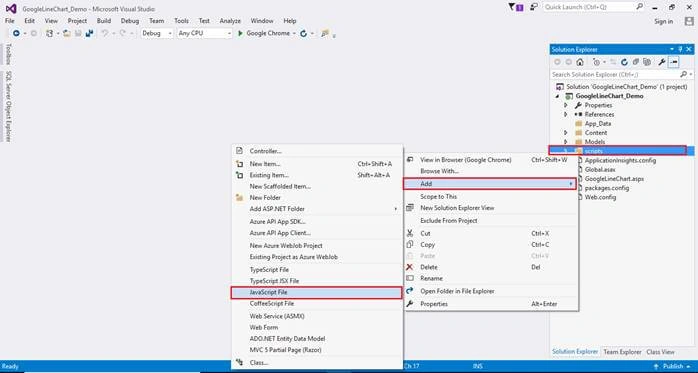The width and height of the screenshot is (698, 373).
Task: Click the Send Feedback icon near Quick Launch
Action: coord(534,7)
